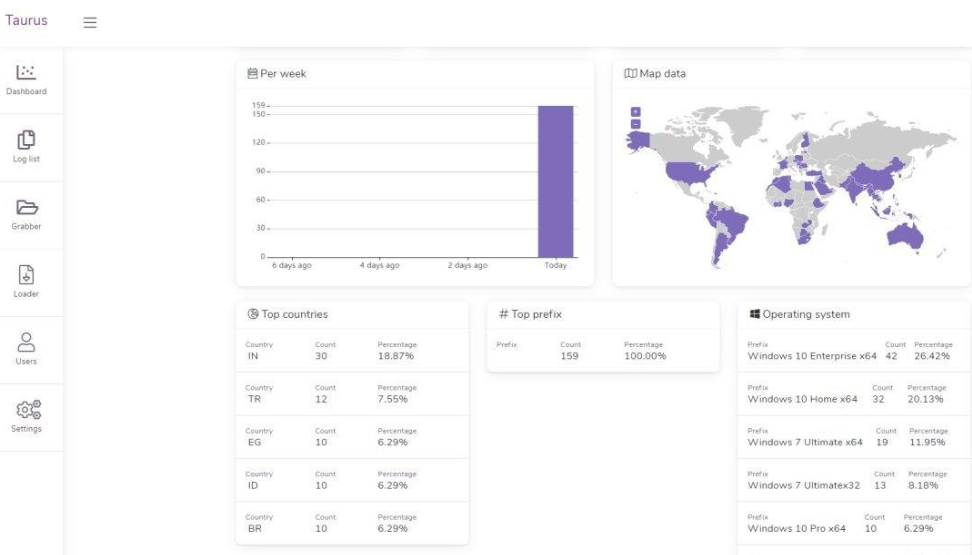This screenshot has height=555, width=972.
Task: Select the BR country row
Action: click(x=351, y=523)
